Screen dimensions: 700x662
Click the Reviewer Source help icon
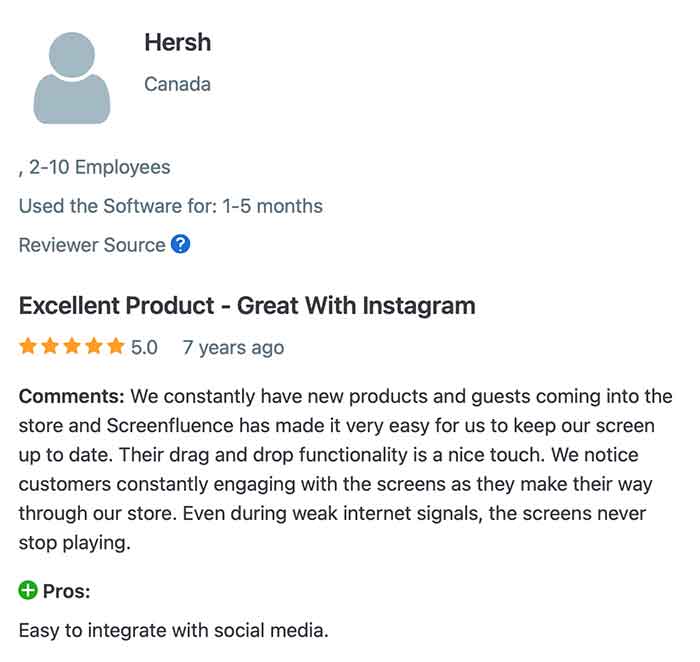(180, 244)
